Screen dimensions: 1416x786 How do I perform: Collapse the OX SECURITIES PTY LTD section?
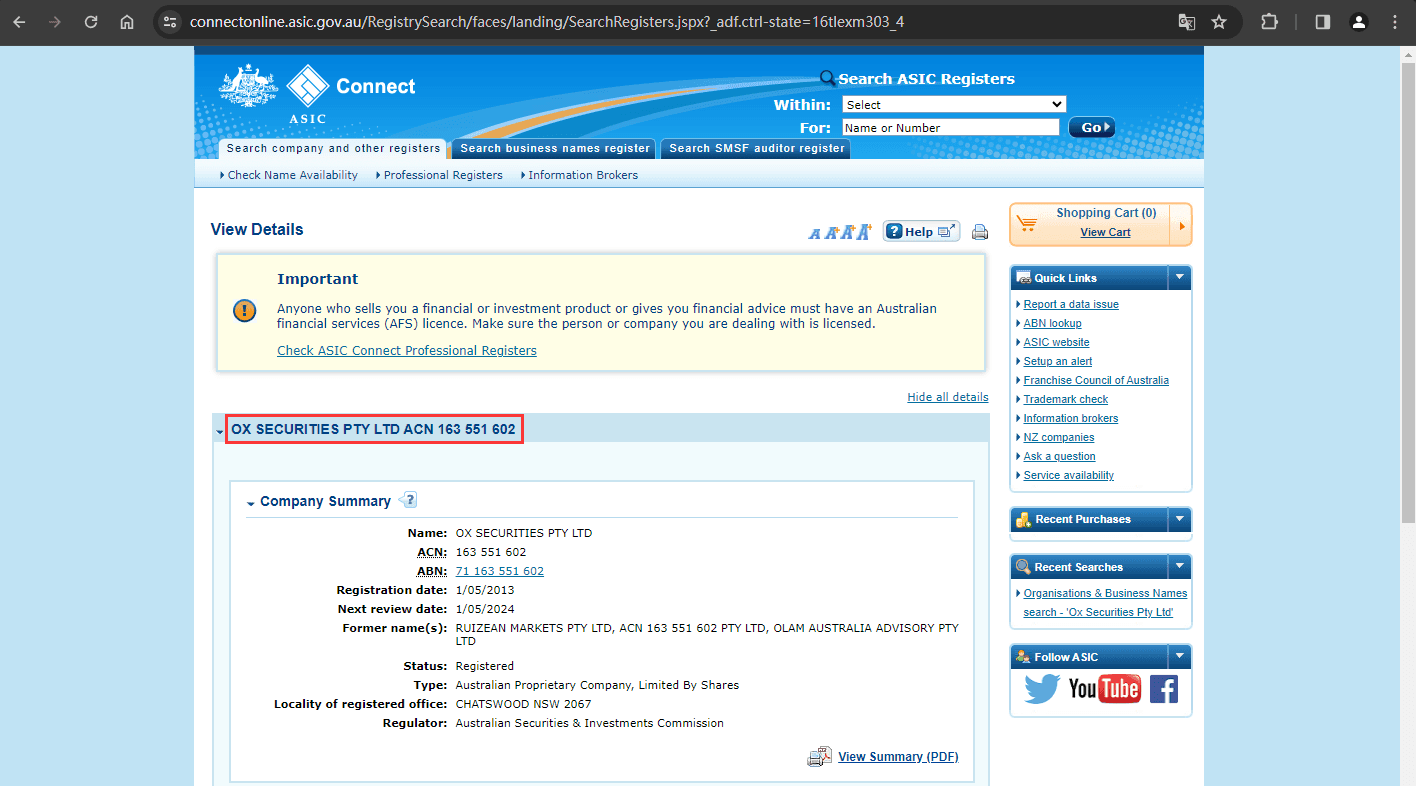(x=220, y=431)
